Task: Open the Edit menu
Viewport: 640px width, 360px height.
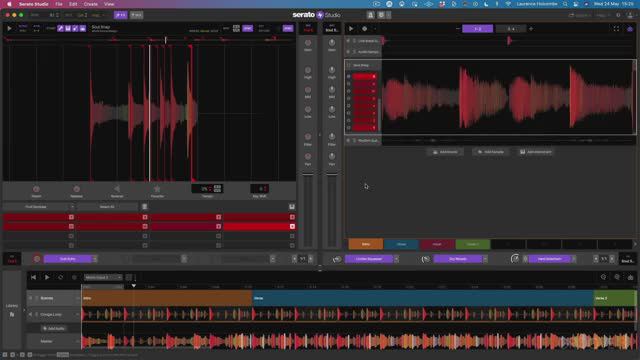Action: [x=73, y=4]
